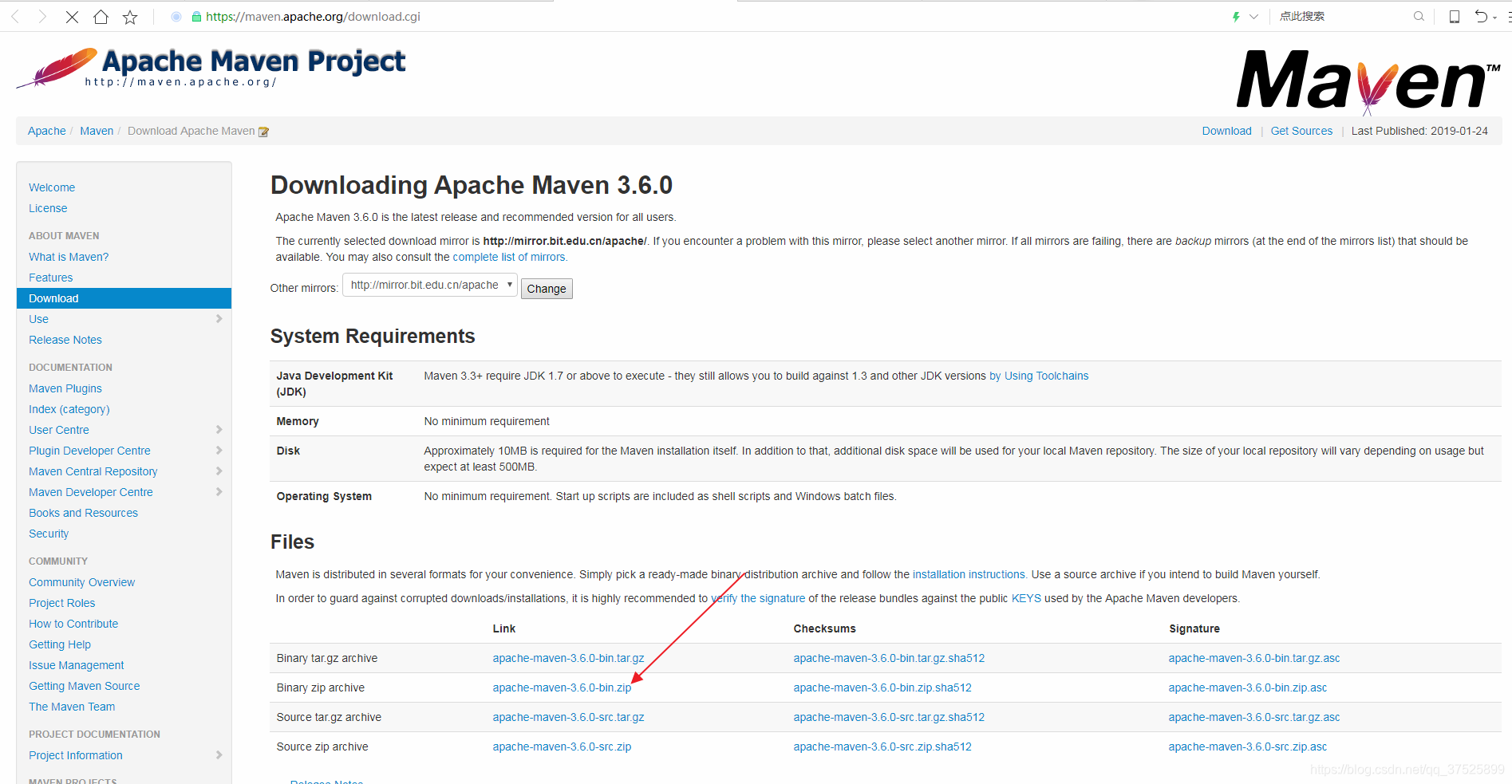The height and width of the screenshot is (784, 1512).
Task: Expand Plugin Developer Centre chevron
Action: [219, 451]
